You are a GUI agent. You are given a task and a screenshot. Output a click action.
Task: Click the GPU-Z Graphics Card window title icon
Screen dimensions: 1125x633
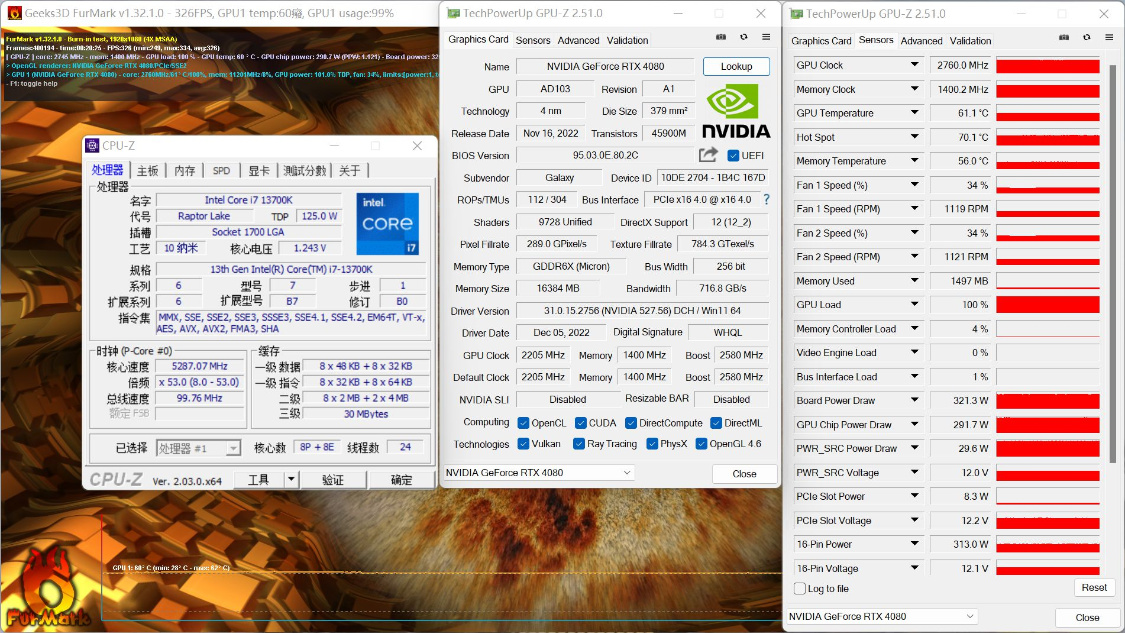453,13
